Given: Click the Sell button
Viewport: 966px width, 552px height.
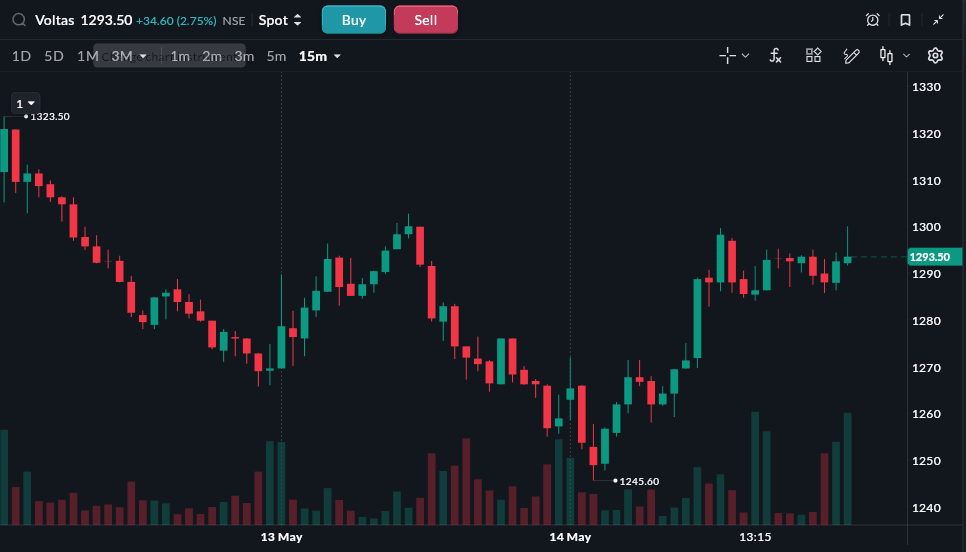Looking at the screenshot, I should [426, 20].
